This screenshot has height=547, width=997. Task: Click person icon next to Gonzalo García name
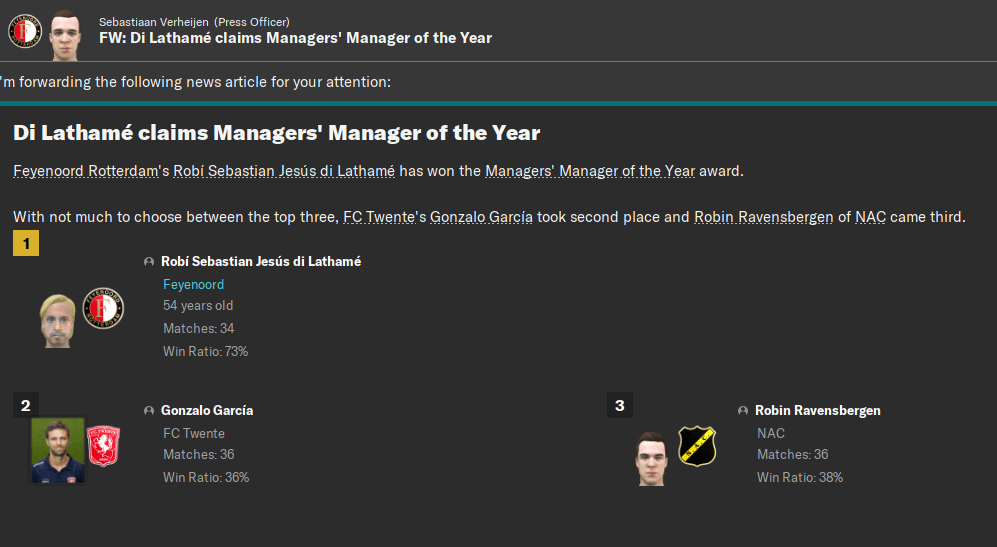pos(149,411)
